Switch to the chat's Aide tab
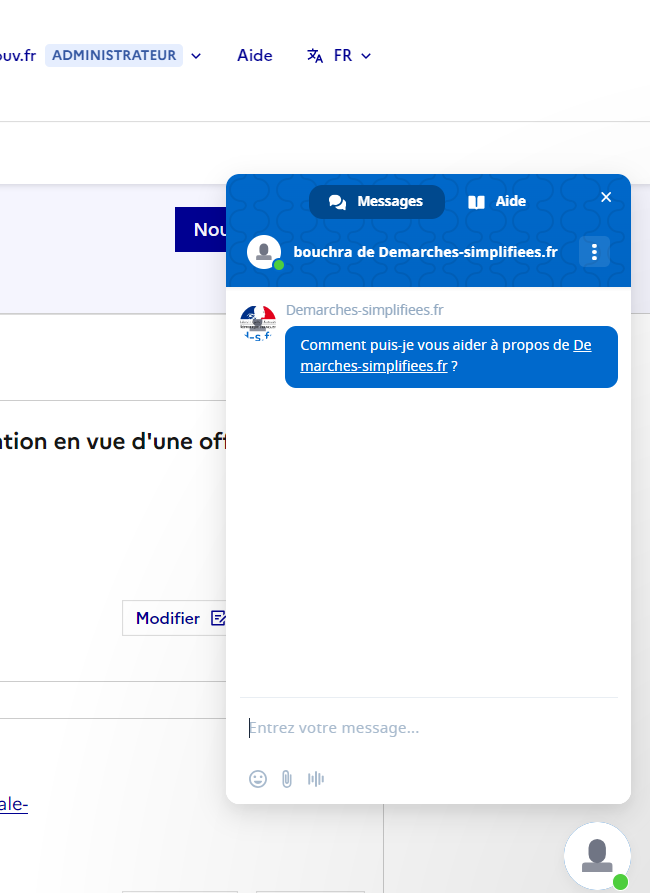 (x=497, y=202)
